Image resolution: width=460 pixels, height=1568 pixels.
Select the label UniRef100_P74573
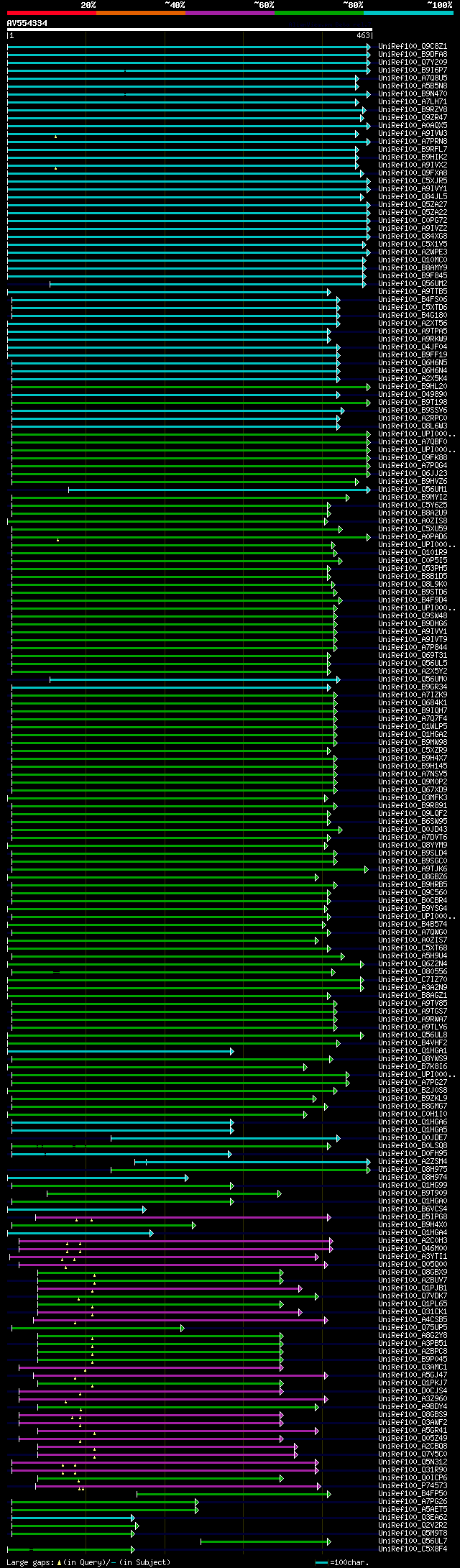pyautogui.click(x=413, y=1486)
